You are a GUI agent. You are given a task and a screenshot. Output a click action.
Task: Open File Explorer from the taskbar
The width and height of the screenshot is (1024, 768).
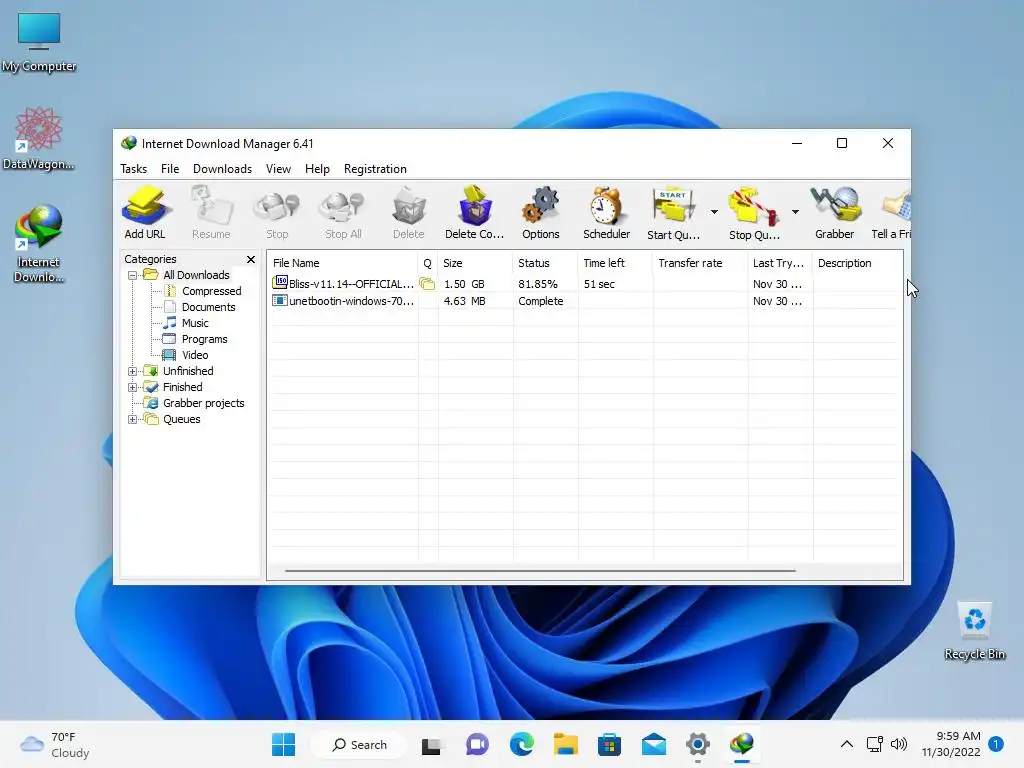(x=566, y=744)
